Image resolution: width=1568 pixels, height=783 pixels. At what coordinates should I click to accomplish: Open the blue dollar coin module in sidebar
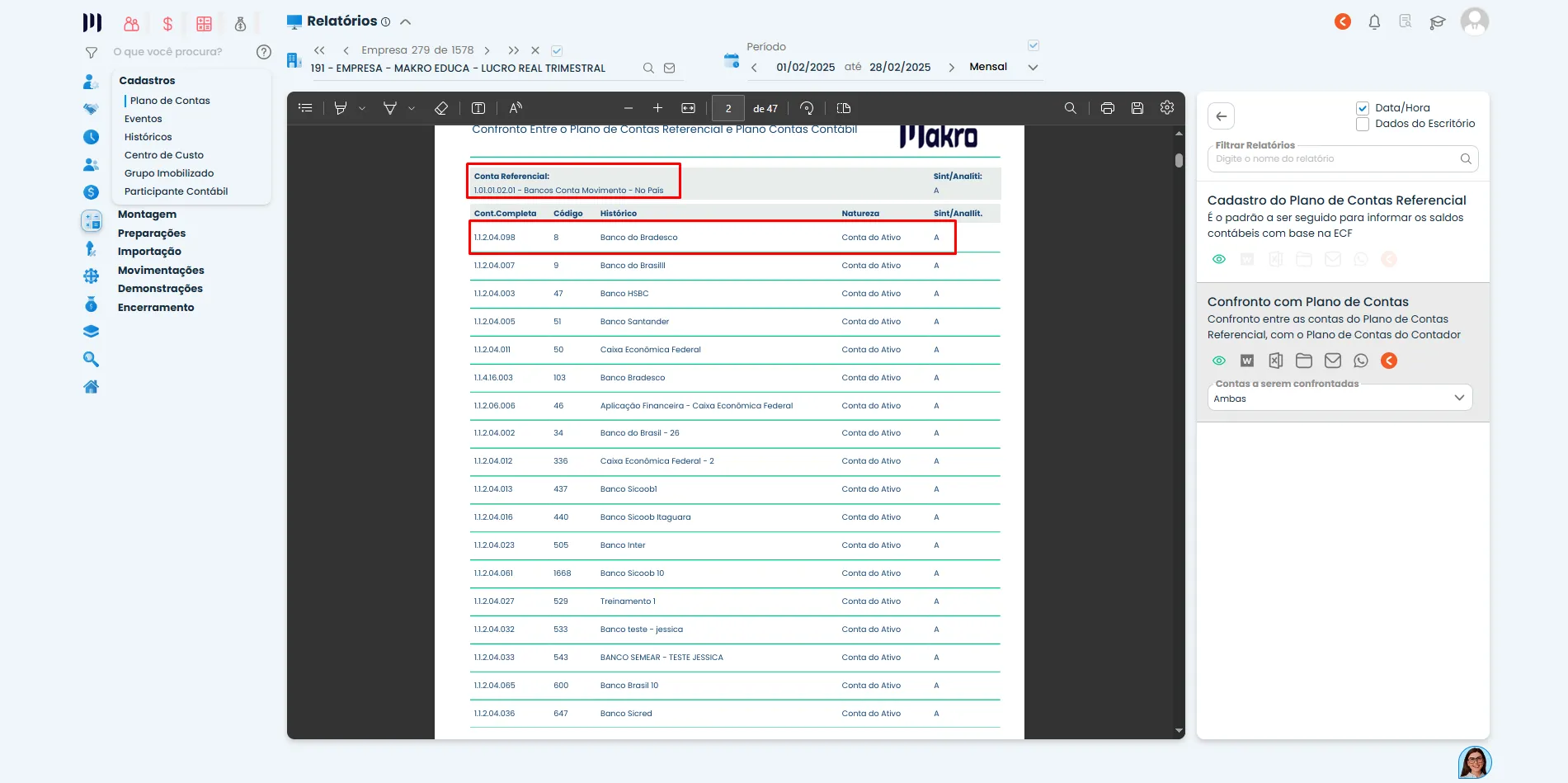click(91, 192)
